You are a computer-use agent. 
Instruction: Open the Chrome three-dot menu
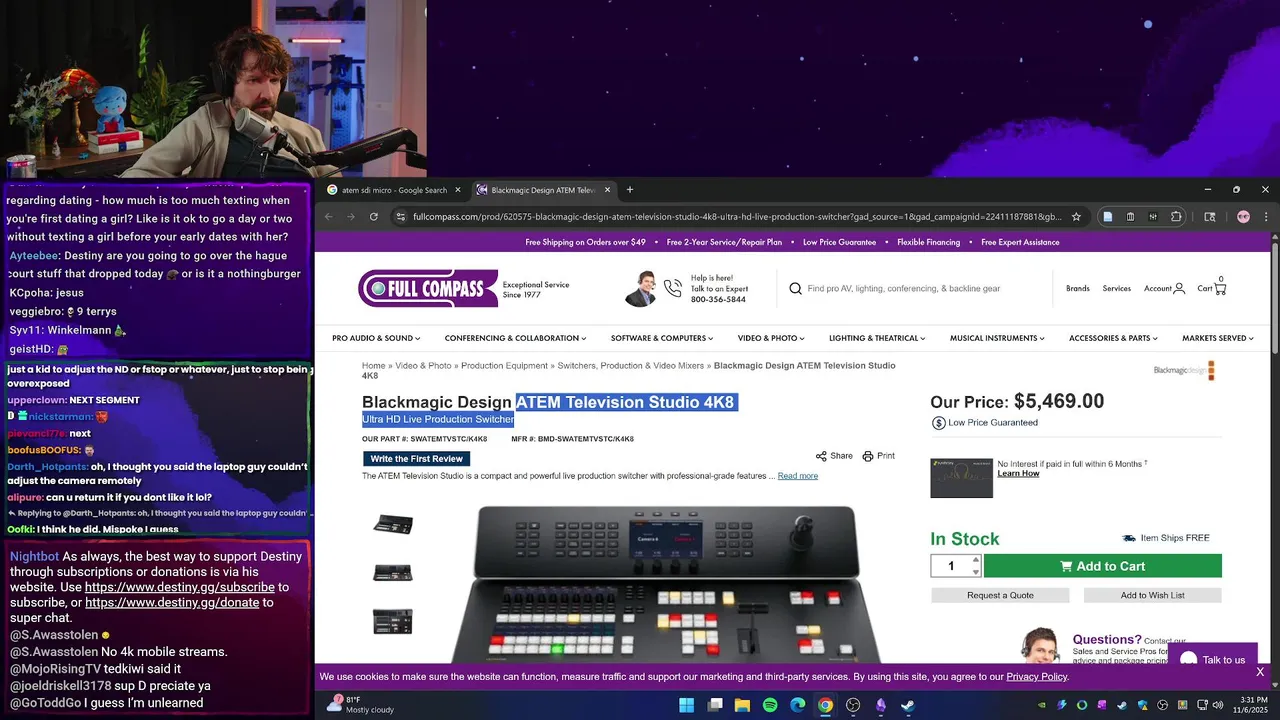coord(1266,216)
